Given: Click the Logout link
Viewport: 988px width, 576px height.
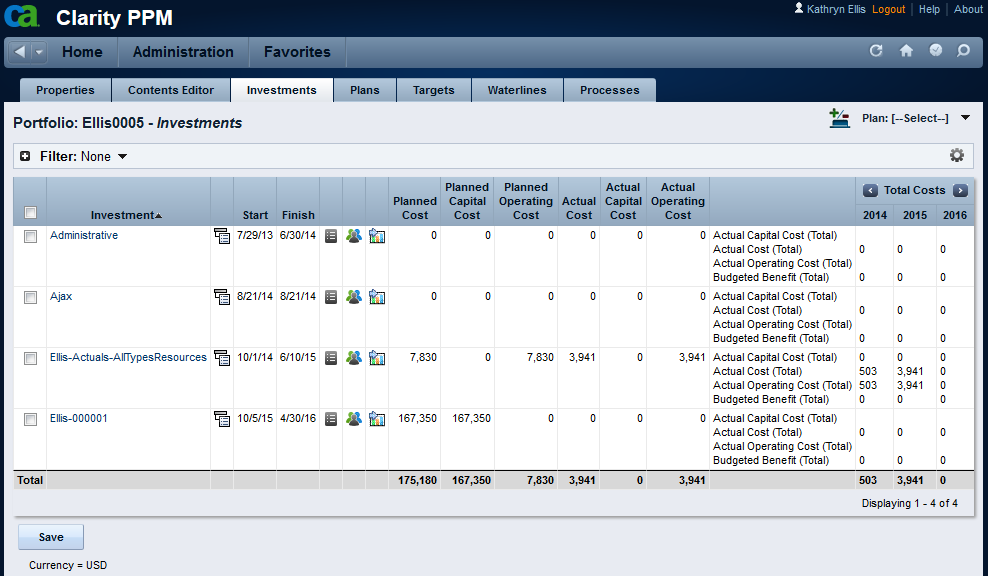Looking at the screenshot, I should click(888, 9).
